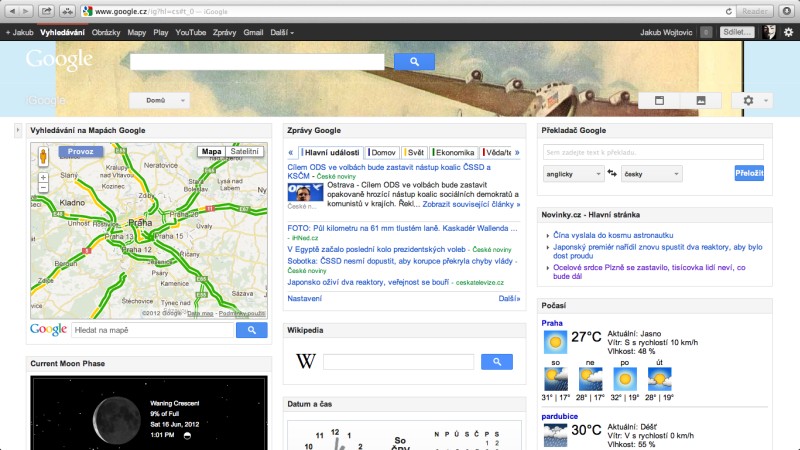Open the iGoogle options gear icon
This screenshot has height=450, width=800.
748,101
